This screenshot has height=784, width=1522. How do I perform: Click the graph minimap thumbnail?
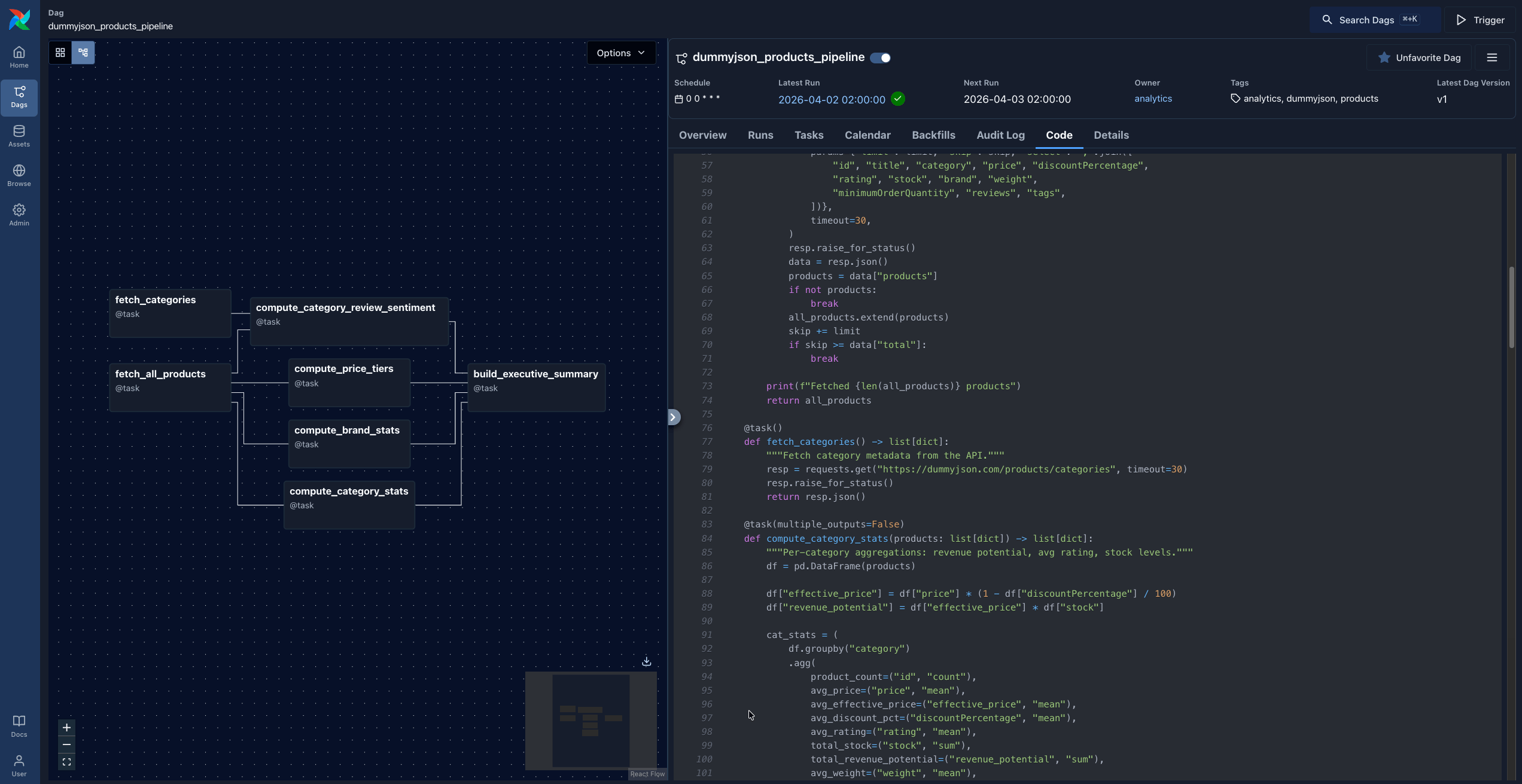[591, 721]
